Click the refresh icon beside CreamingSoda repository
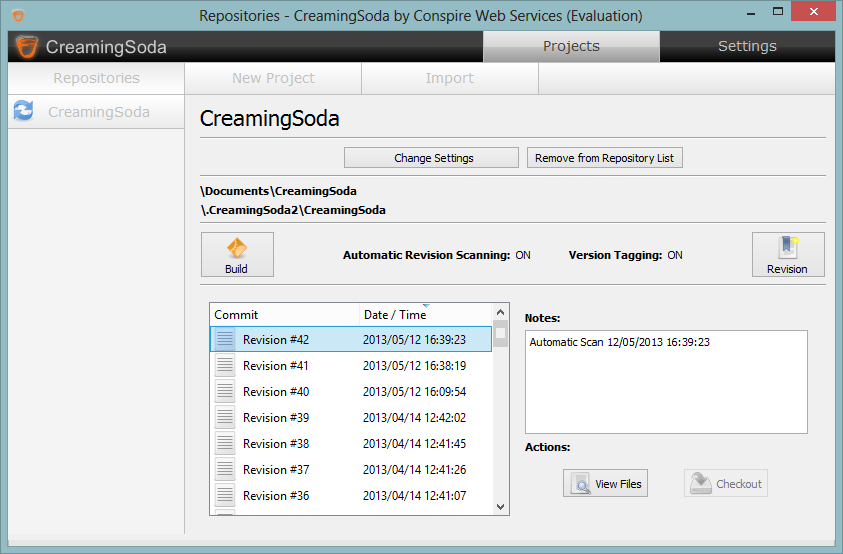The height and width of the screenshot is (554, 843). (x=23, y=112)
